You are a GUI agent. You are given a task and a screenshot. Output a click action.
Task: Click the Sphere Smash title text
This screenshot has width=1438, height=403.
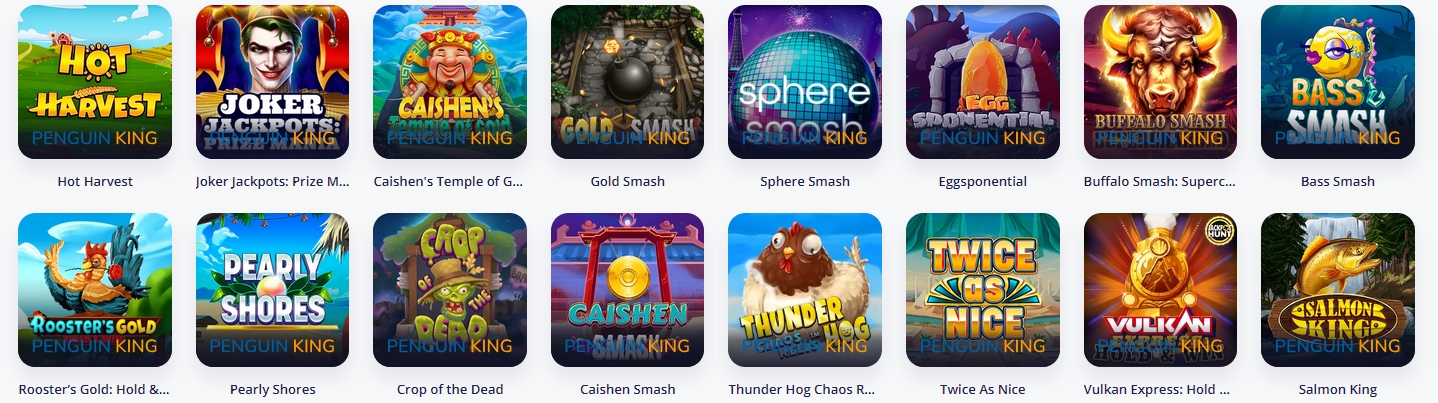click(x=805, y=182)
